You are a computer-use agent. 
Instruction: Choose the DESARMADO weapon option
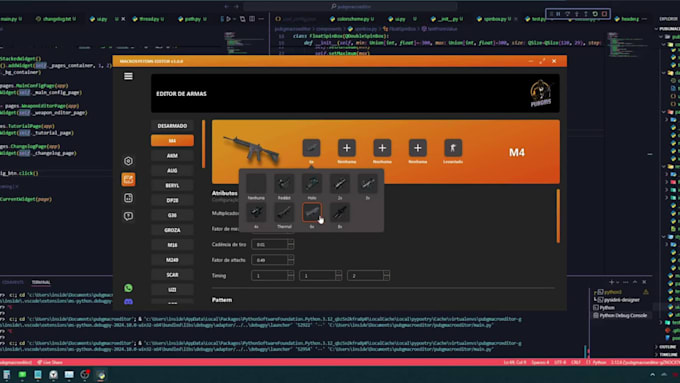click(x=172, y=126)
